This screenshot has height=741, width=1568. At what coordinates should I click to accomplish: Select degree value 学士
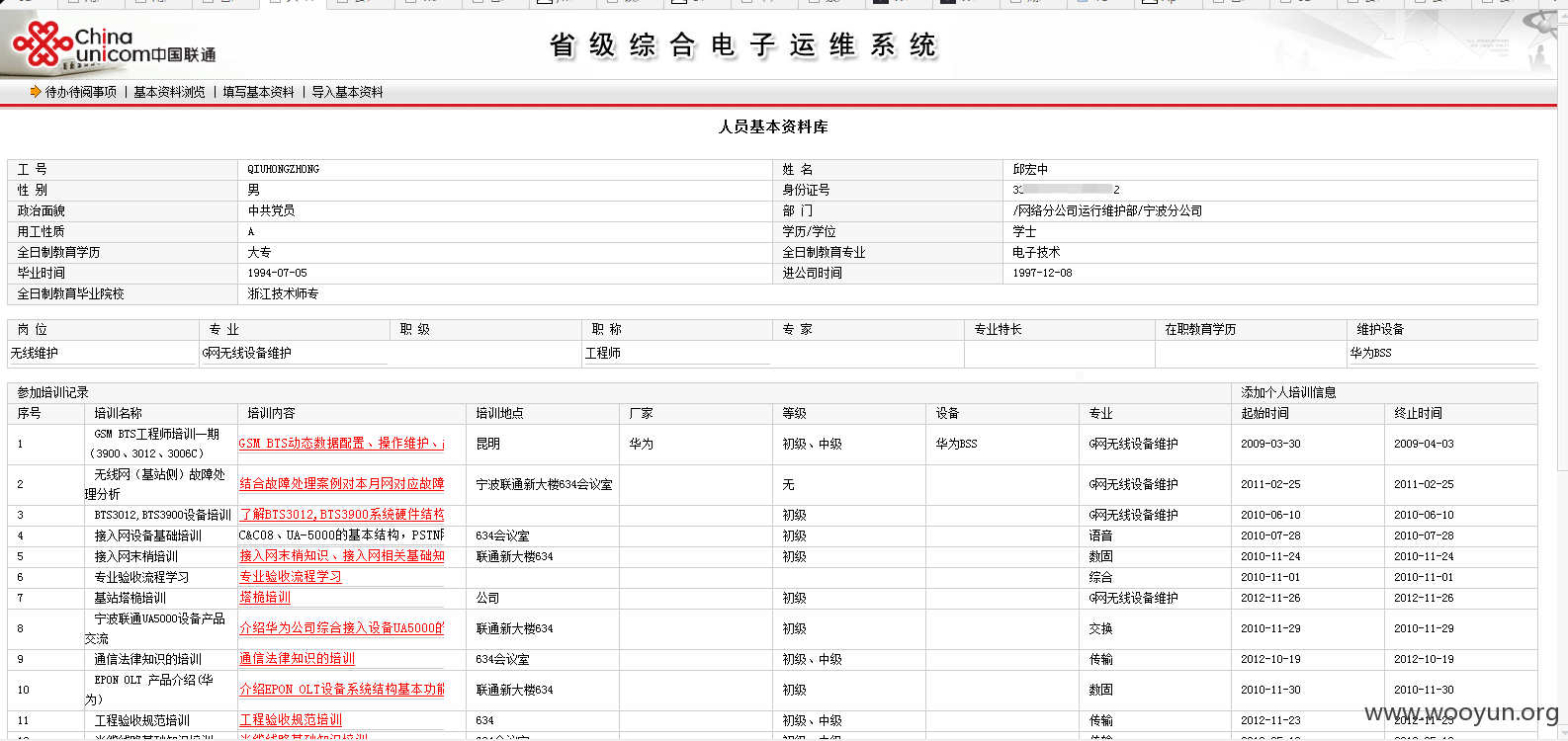1024,231
